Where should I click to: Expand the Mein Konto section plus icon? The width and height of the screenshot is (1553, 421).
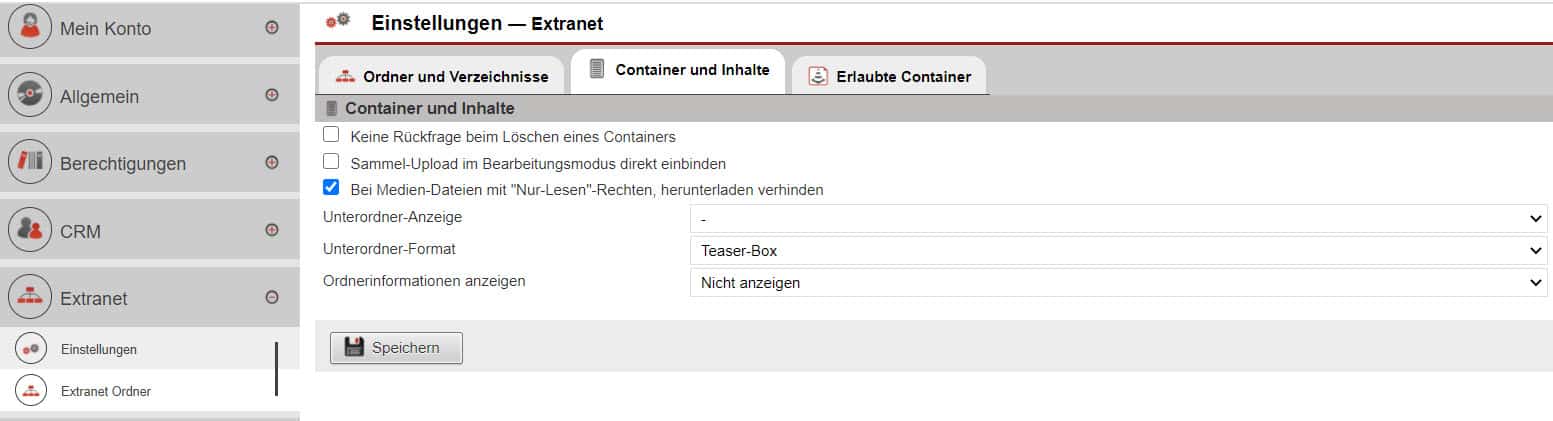[272, 28]
